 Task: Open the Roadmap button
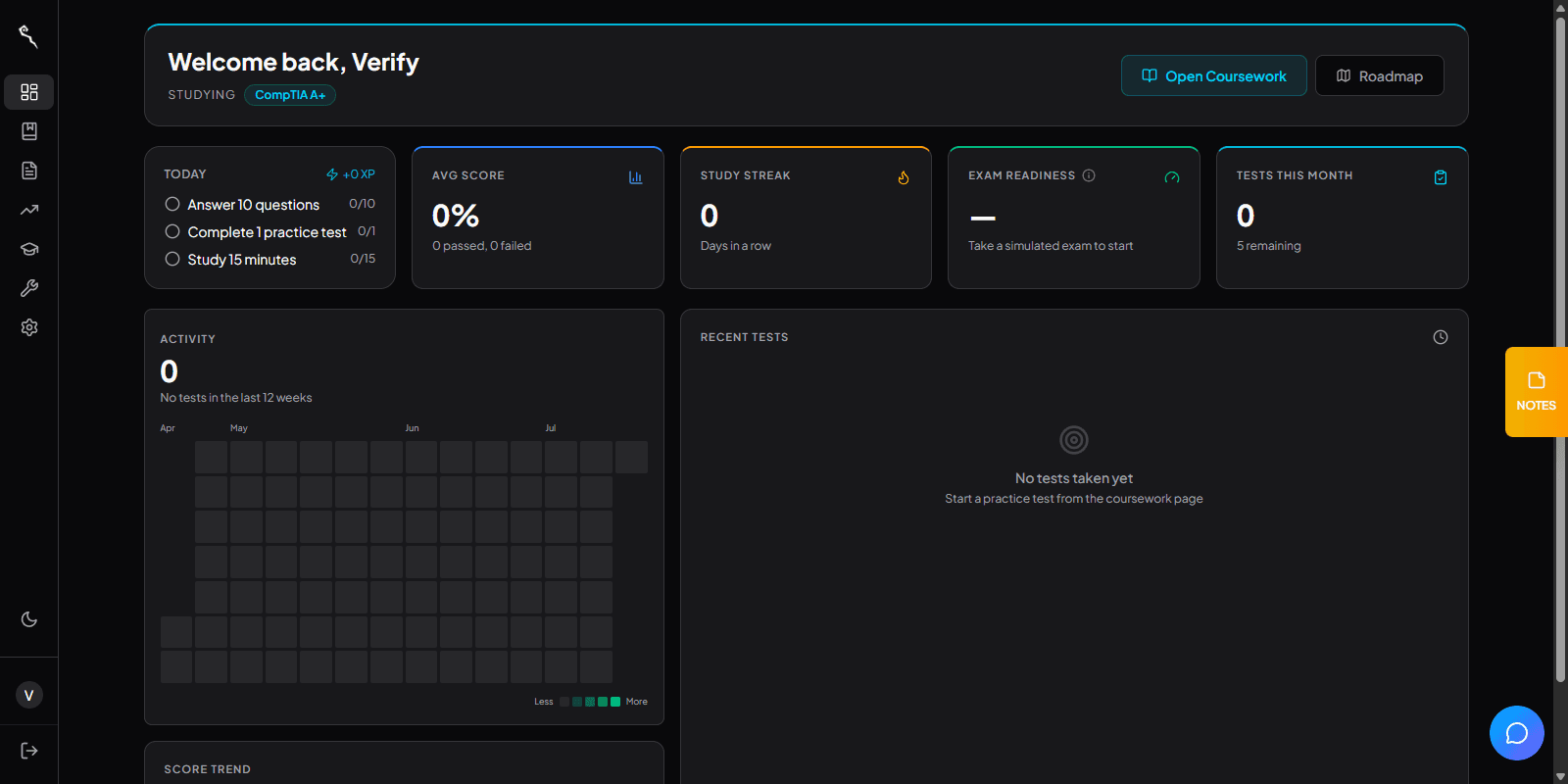[x=1379, y=75]
